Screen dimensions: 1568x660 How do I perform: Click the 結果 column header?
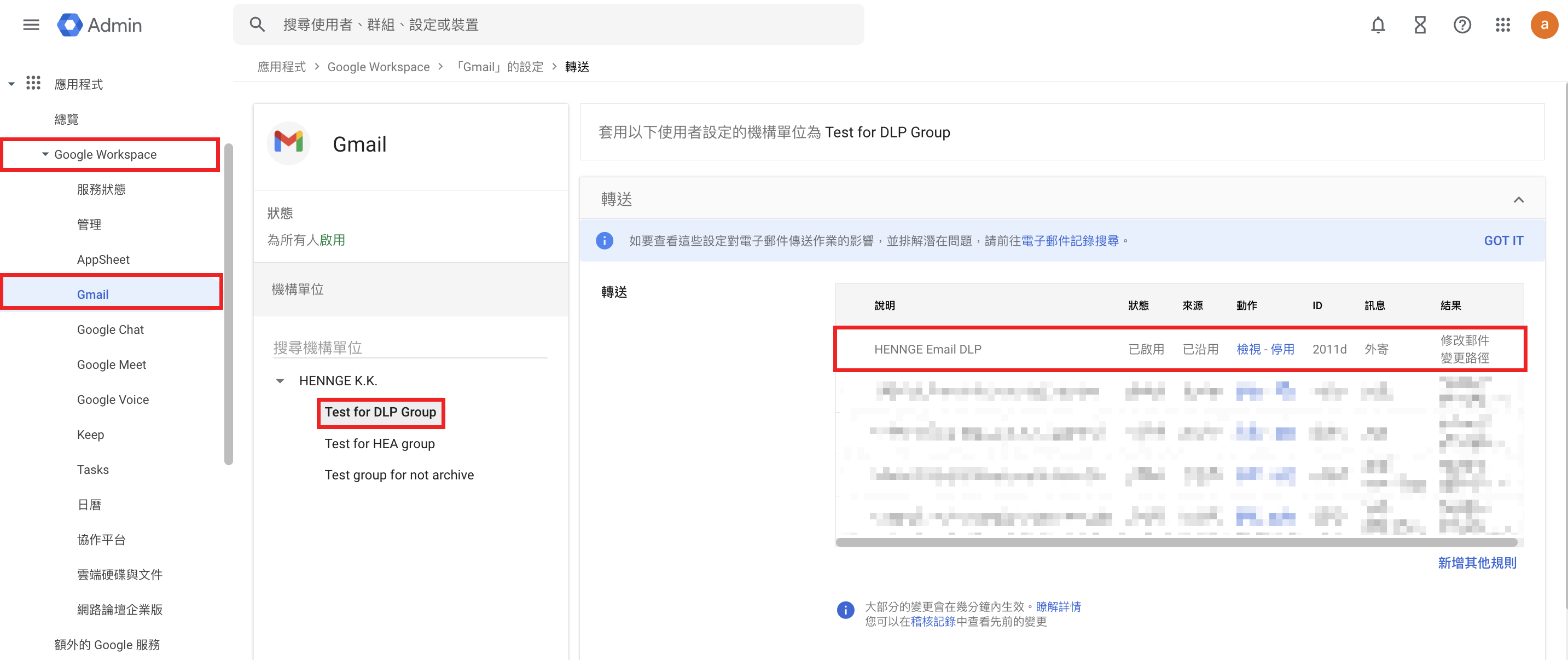point(1450,305)
